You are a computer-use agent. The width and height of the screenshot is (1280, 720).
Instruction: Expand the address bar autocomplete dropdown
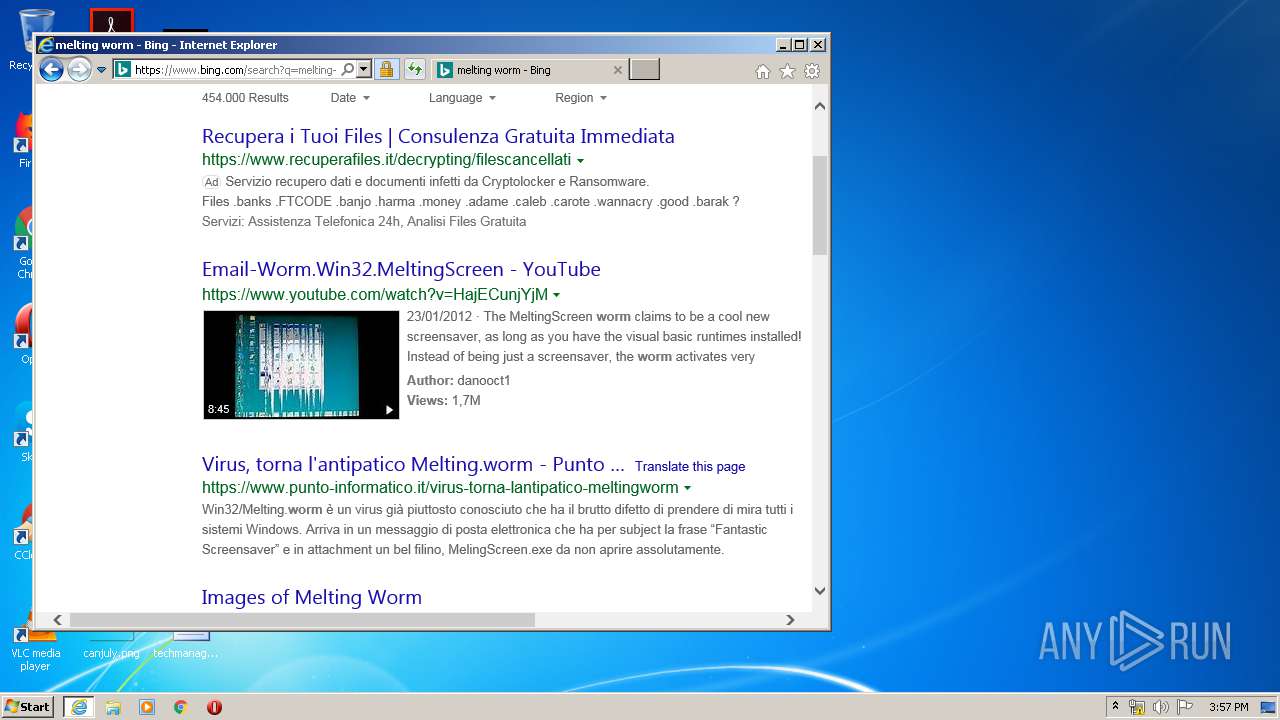(364, 70)
